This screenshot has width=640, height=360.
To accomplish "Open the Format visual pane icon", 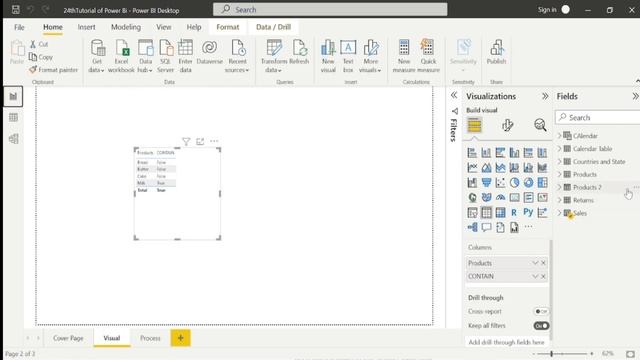I will [507, 125].
